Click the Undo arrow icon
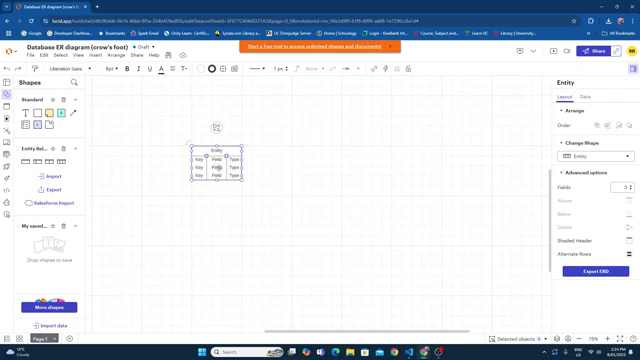The image size is (640, 360). pos(7,69)
